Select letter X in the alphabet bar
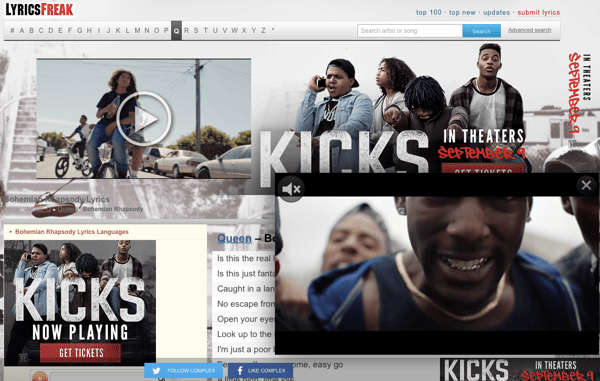Image resolution: width=600 pixels, height=381 pixels. [244, 30]
